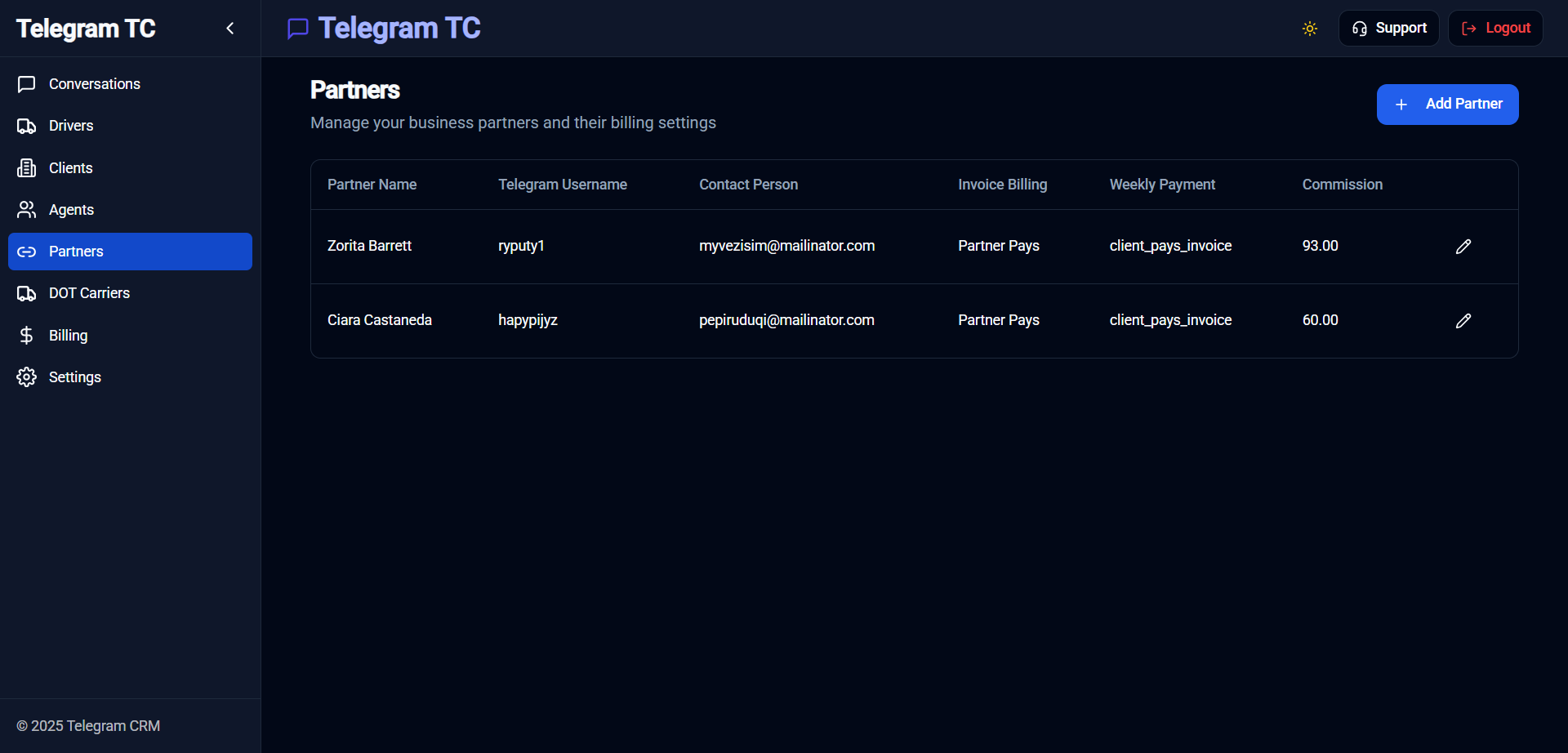Screen dimensions: 1568x753
Task: Click the Agents people icon in sidebar
Action: pos(27,210)
